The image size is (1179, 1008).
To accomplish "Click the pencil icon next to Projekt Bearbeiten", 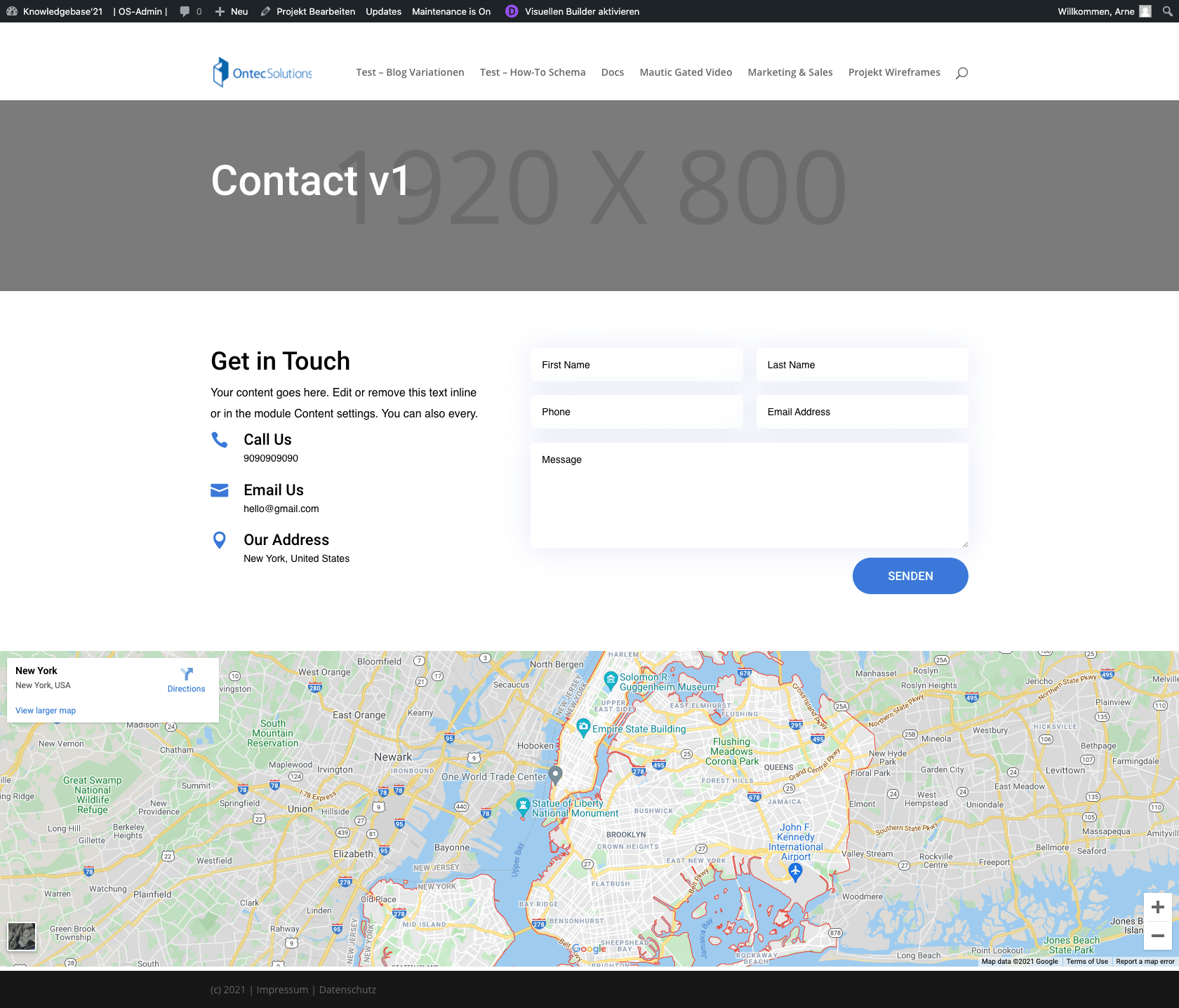I will pos(265,11).
